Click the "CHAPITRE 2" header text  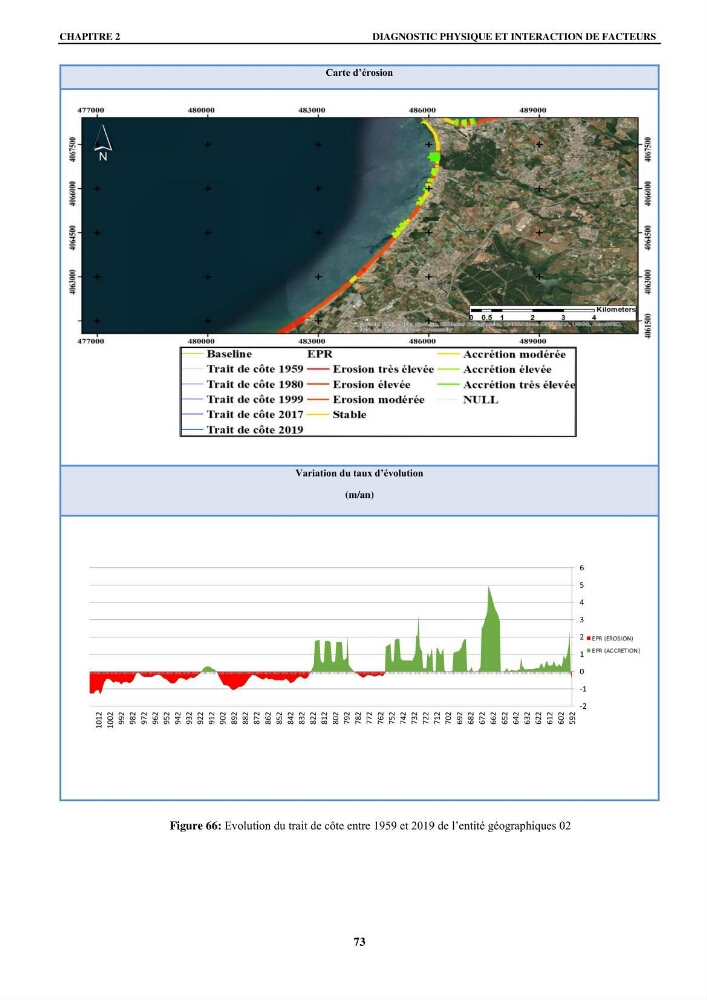pyautogui.click(x=90, y=36)
